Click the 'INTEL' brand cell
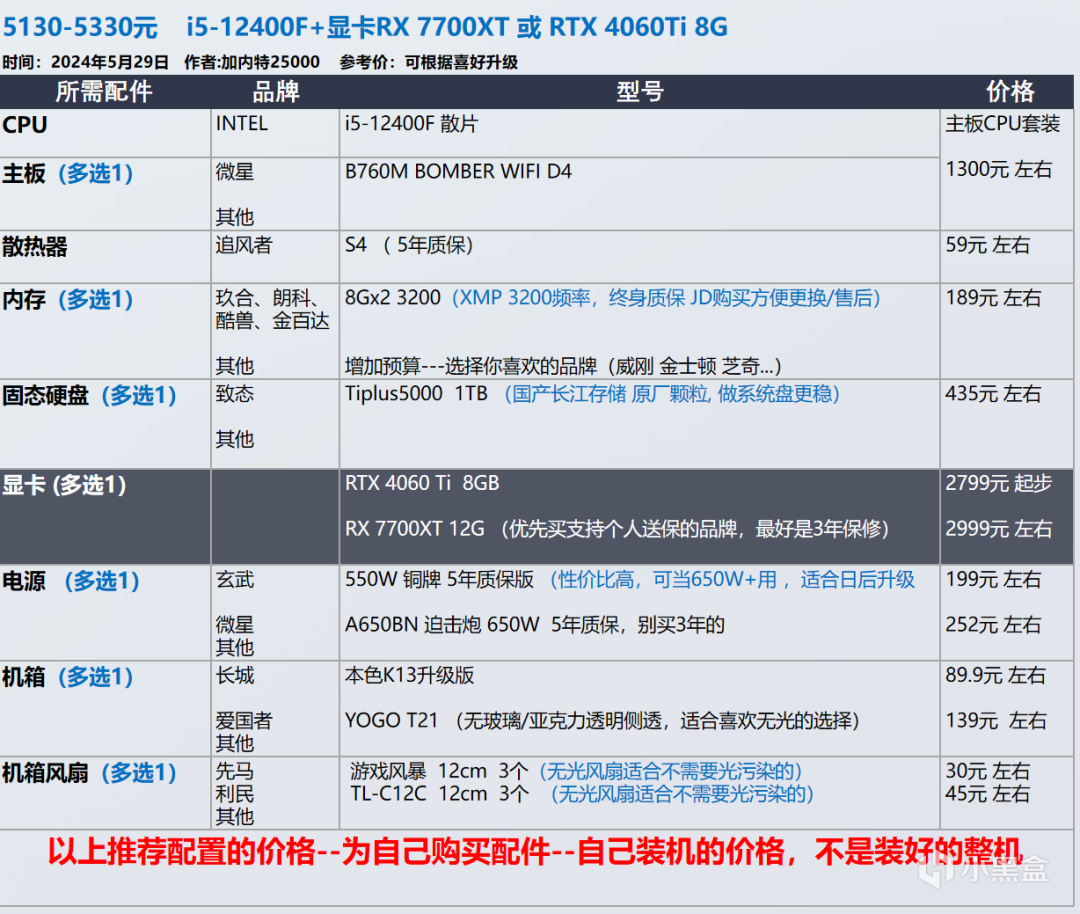Image resolution: width=1080 pixels, height=914 pixels. pos(242,123)
